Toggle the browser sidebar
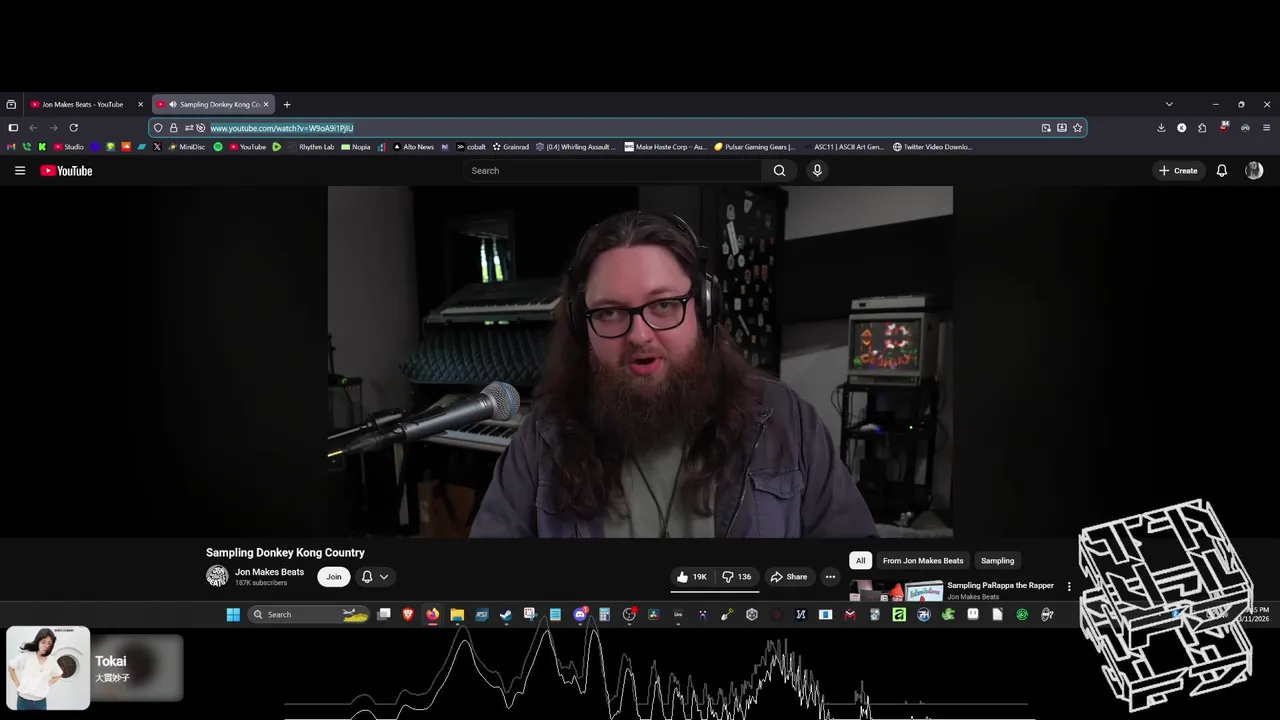This screenshot has height=720, width=1280. point(13,128)
